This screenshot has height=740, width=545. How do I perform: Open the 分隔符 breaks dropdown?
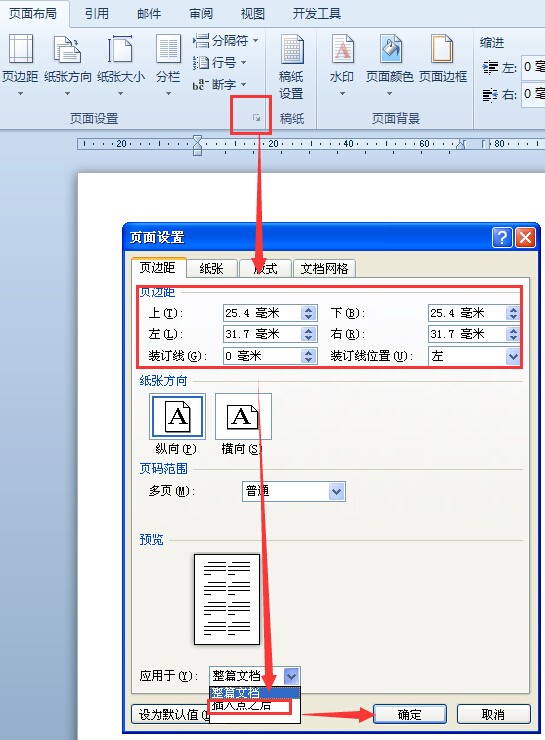point(226,41)
